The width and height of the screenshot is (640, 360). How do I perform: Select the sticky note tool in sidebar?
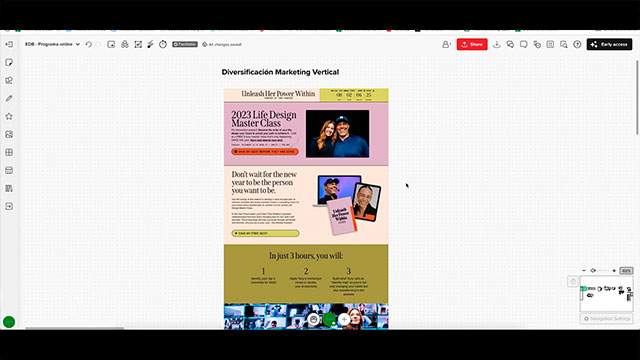9,62
